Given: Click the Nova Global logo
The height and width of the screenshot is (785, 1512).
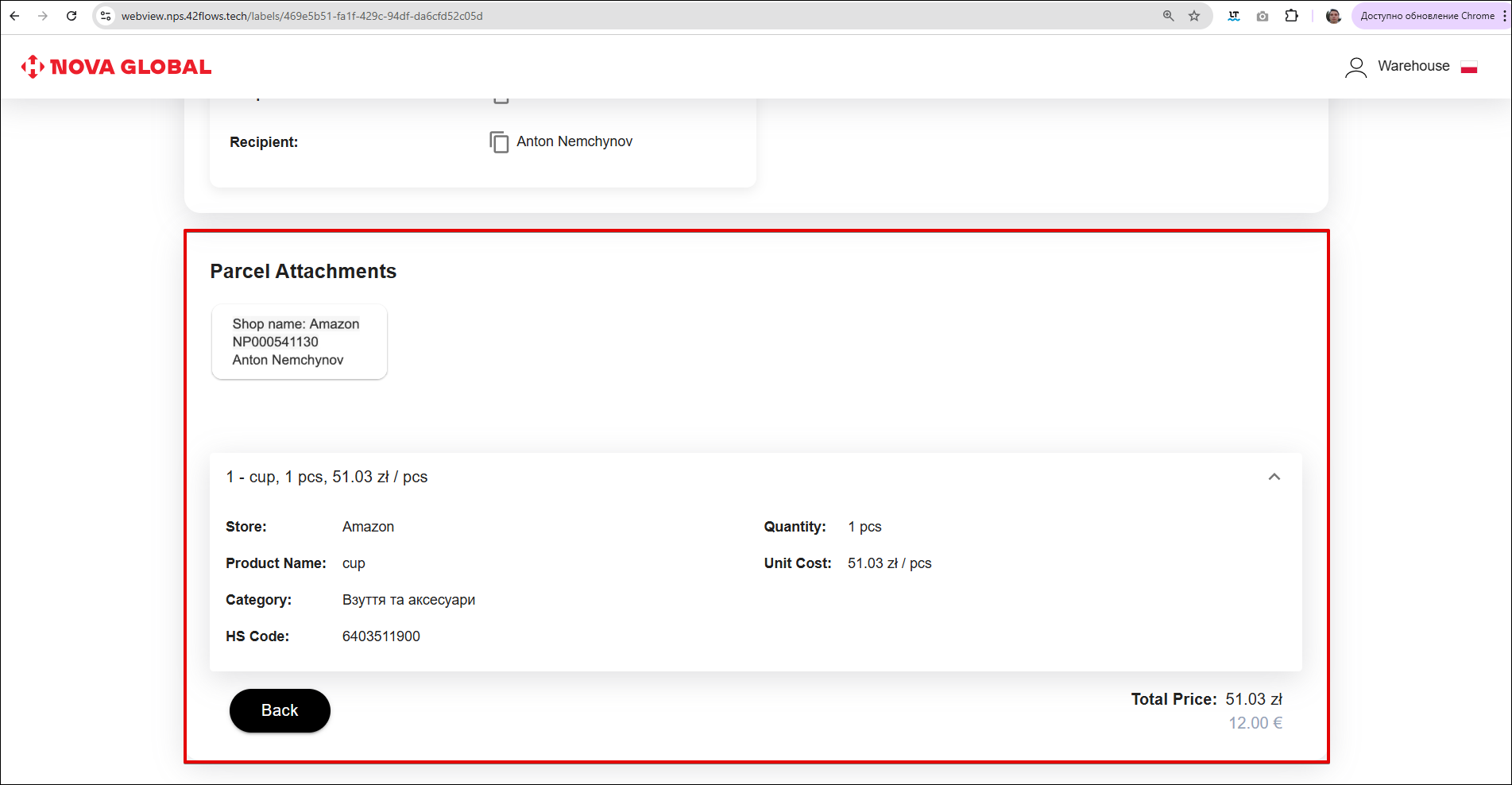Looking at the screenshot, I should (117, 67).
